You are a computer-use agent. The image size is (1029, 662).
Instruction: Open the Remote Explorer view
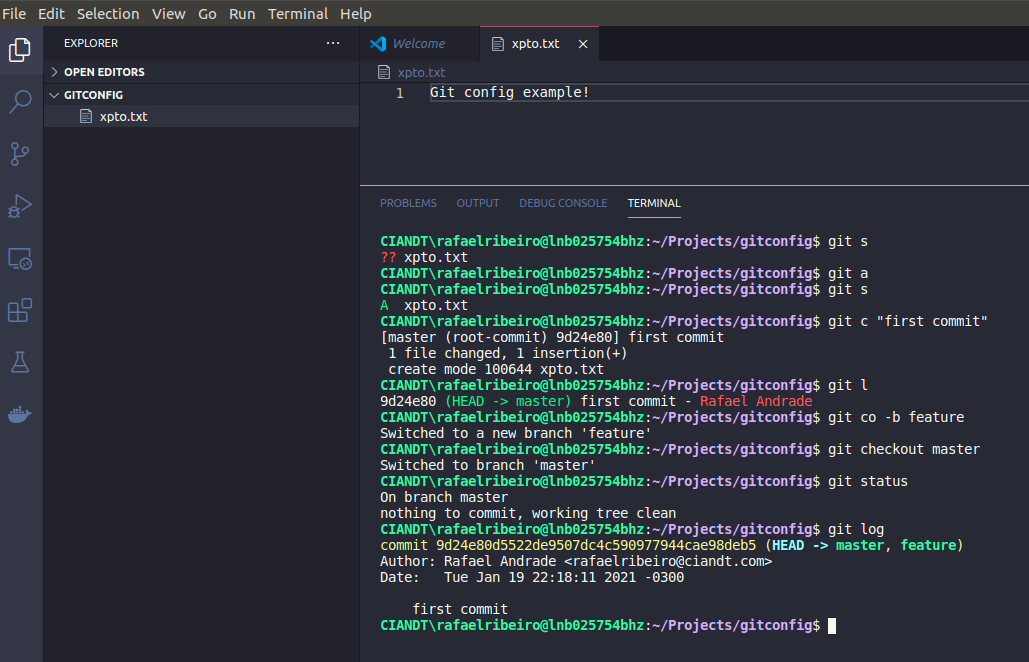click(20, 258)
